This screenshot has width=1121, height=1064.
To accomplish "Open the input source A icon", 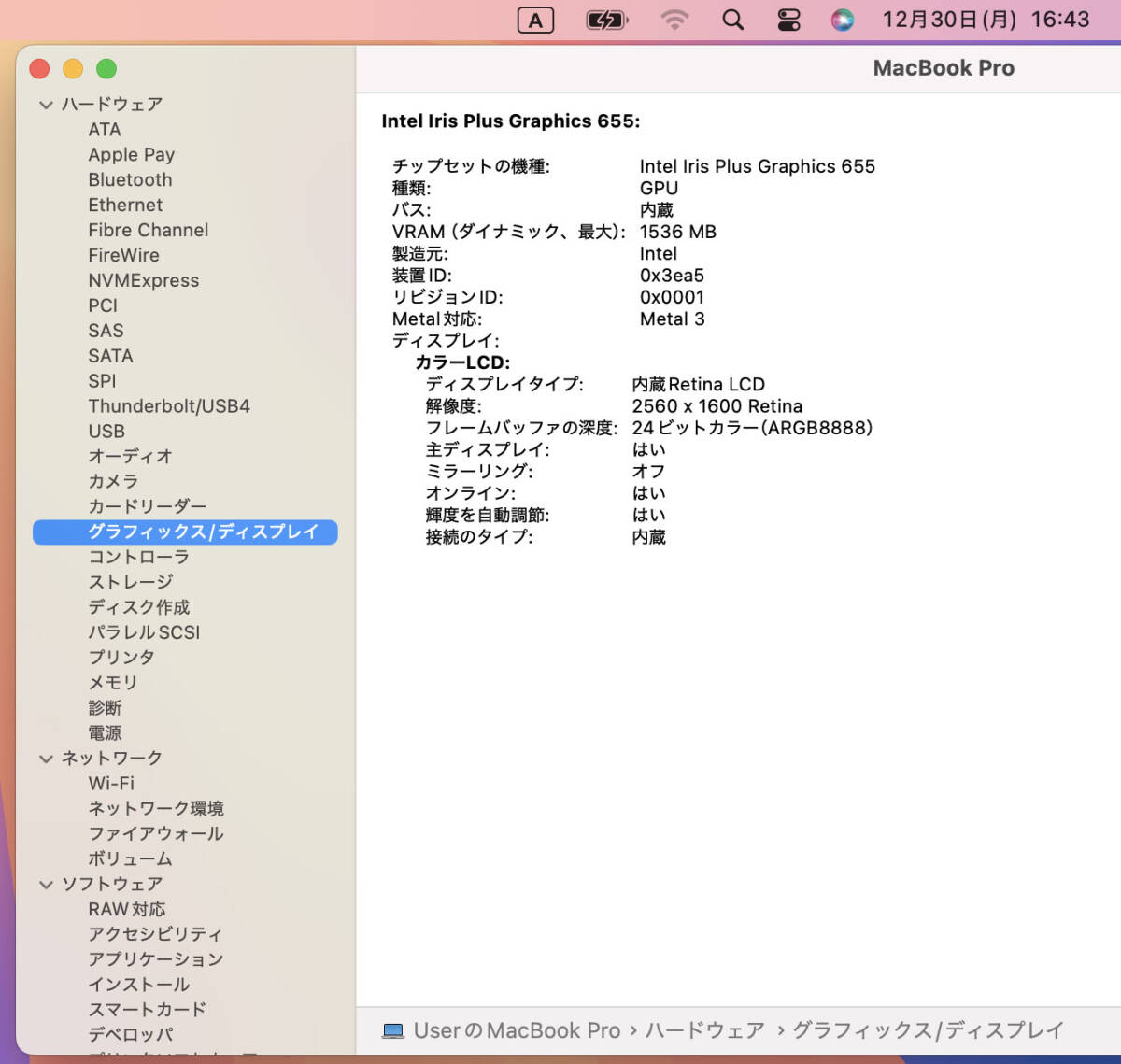I will click(x=535, y=21).
